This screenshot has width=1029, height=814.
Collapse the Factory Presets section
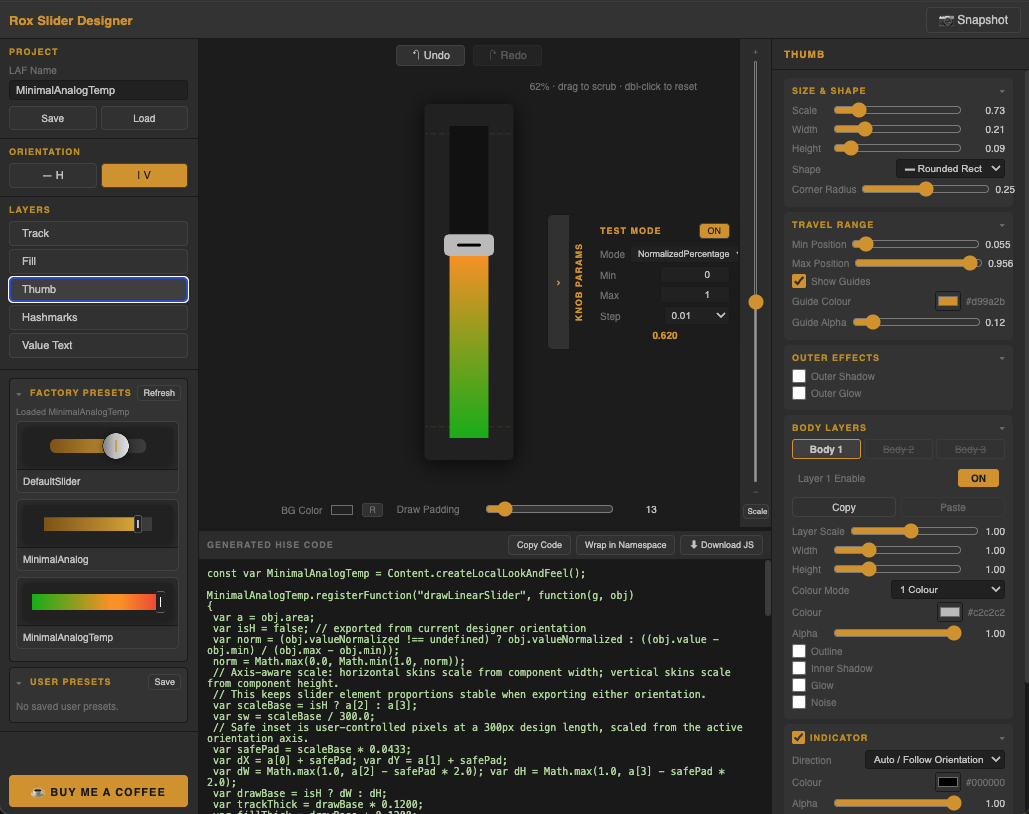[x=19, y=393]
